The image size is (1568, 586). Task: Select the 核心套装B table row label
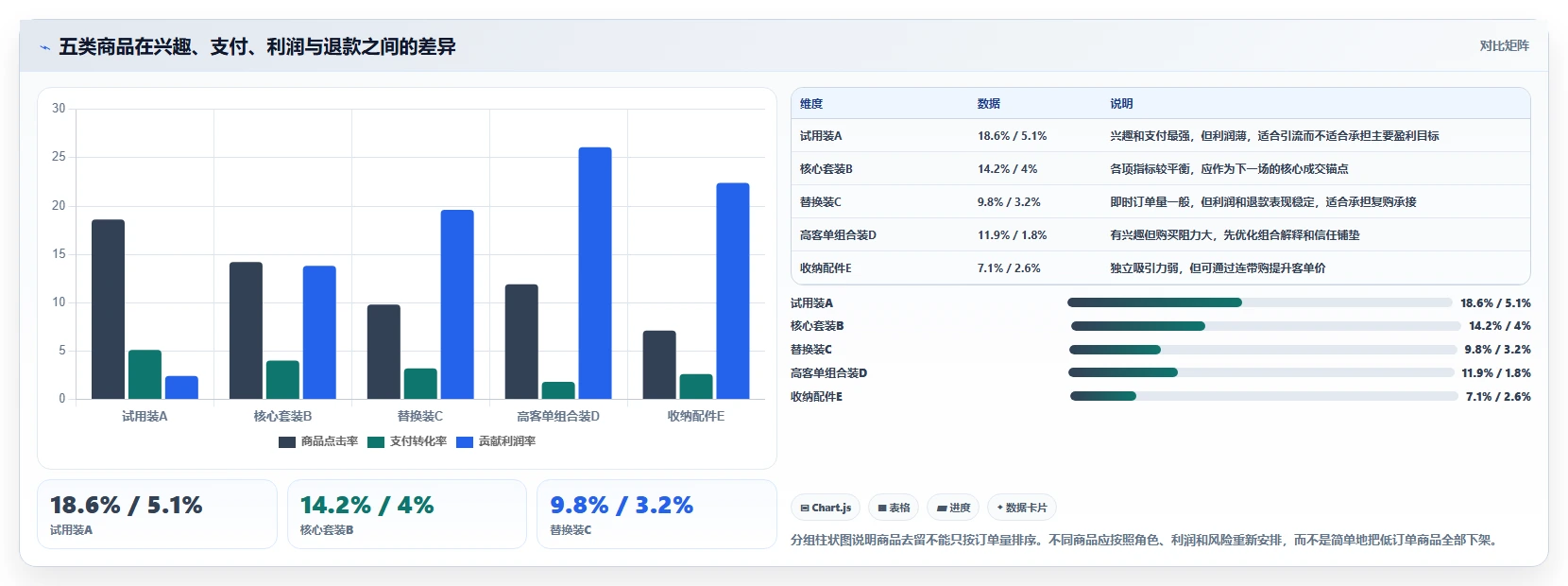click(x=827, y=169)
